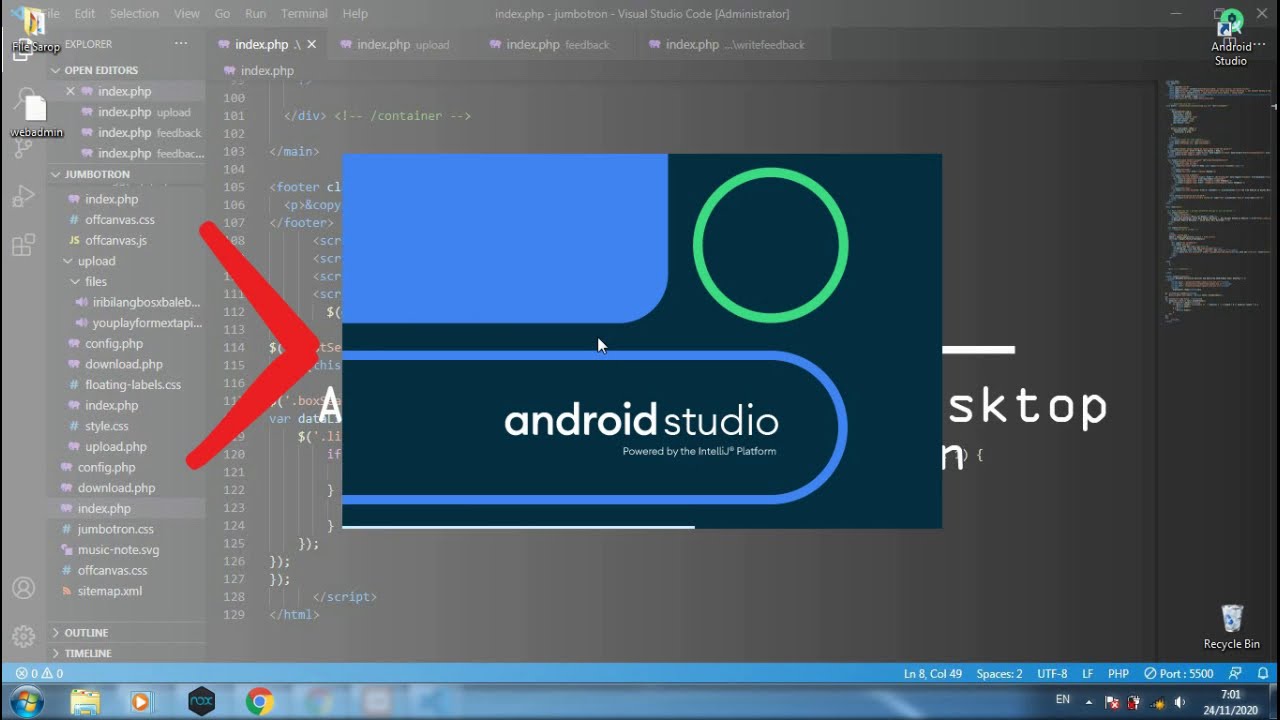Open the media player icon on the taskbar
The width and height of the screenshot is (1280, 720).
tap(141, 701)
